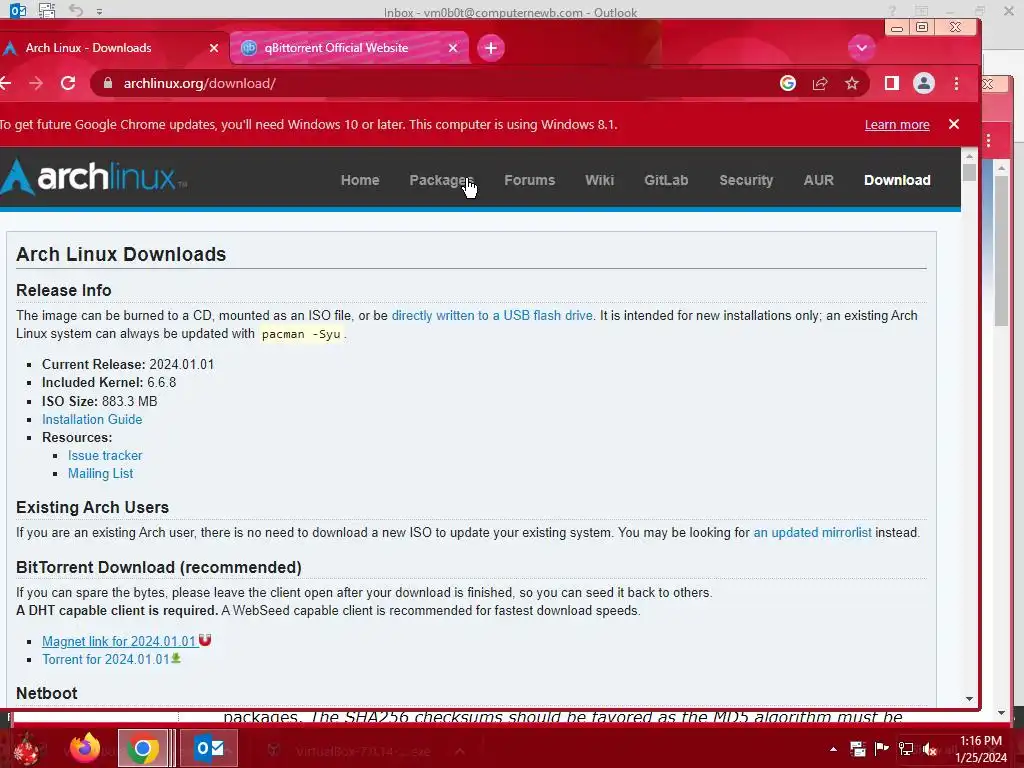Viewport: 1024px width, 768px height.
Task: Open the Issue tracker link
Action: (x=105, y=455)
